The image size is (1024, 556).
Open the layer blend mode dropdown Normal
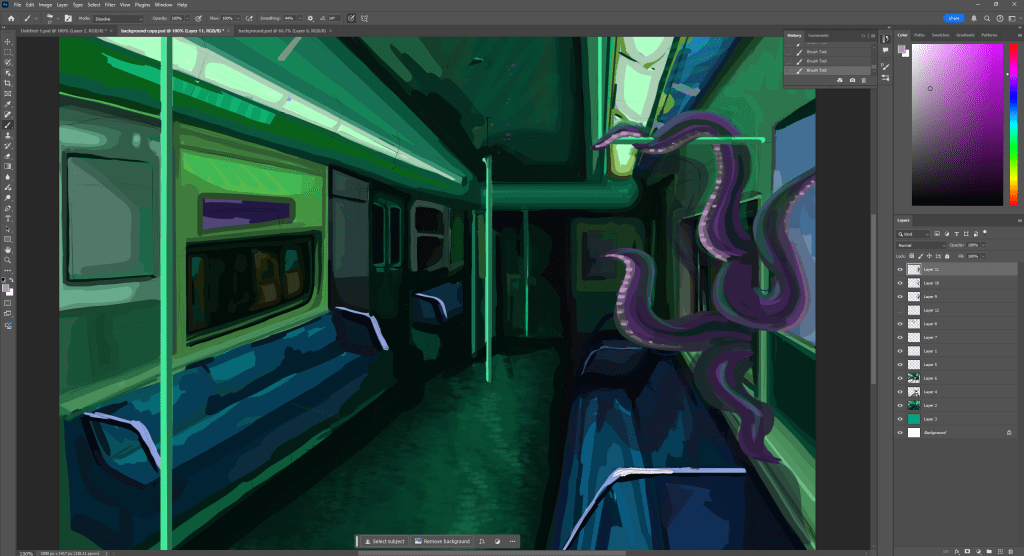coord(921,244)
